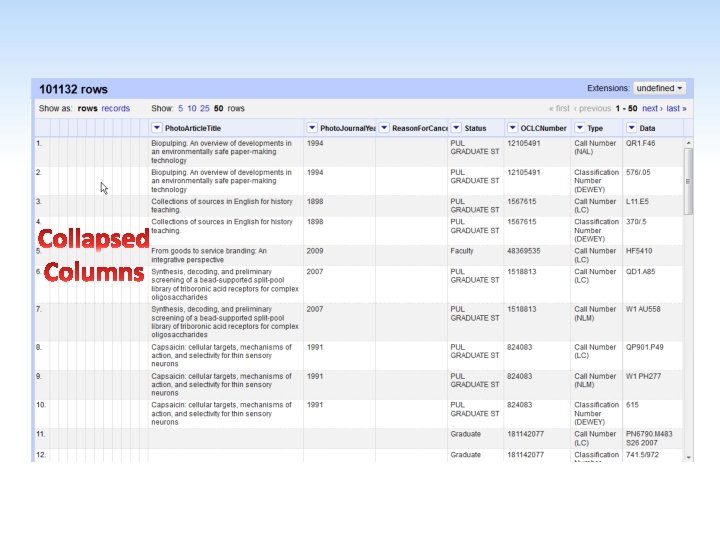Click scrollbar up arrow of the table
This screenshot has height=540, width=720.
pos(688,143)
